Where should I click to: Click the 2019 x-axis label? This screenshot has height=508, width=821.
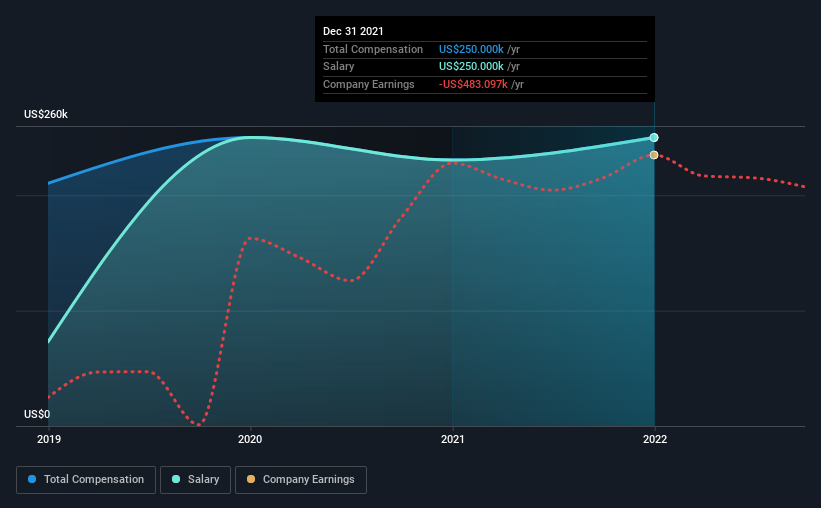[49, 439]
